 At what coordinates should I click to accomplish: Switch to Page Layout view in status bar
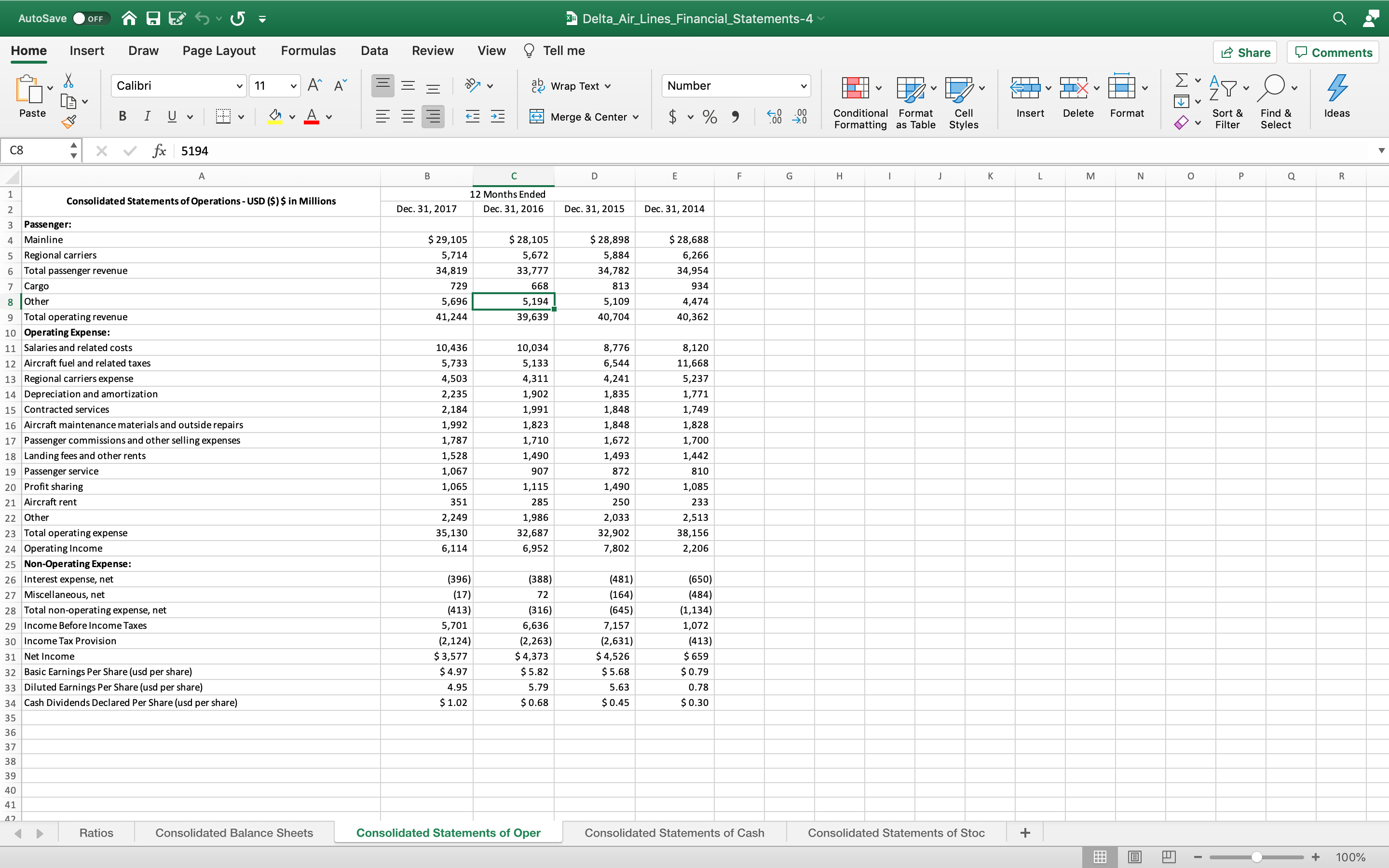(1134, 856)
